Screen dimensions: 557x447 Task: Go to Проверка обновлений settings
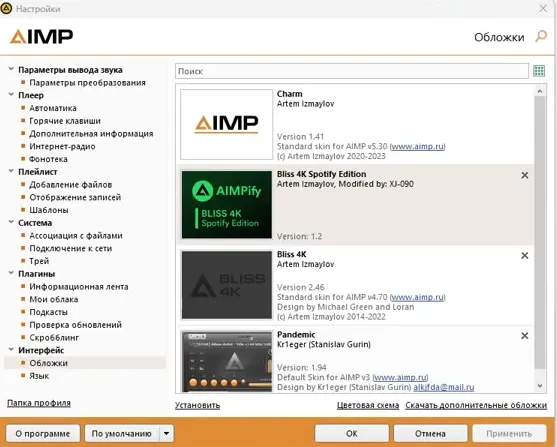(x=75, y=325)
